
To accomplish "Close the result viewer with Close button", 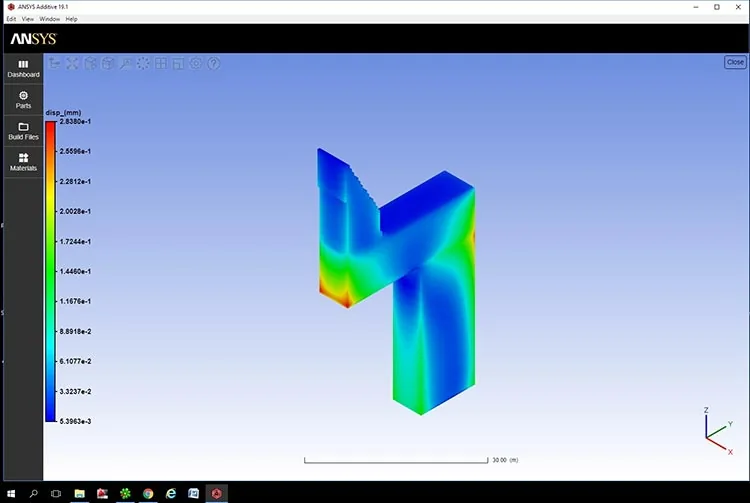I will point(735,62).
